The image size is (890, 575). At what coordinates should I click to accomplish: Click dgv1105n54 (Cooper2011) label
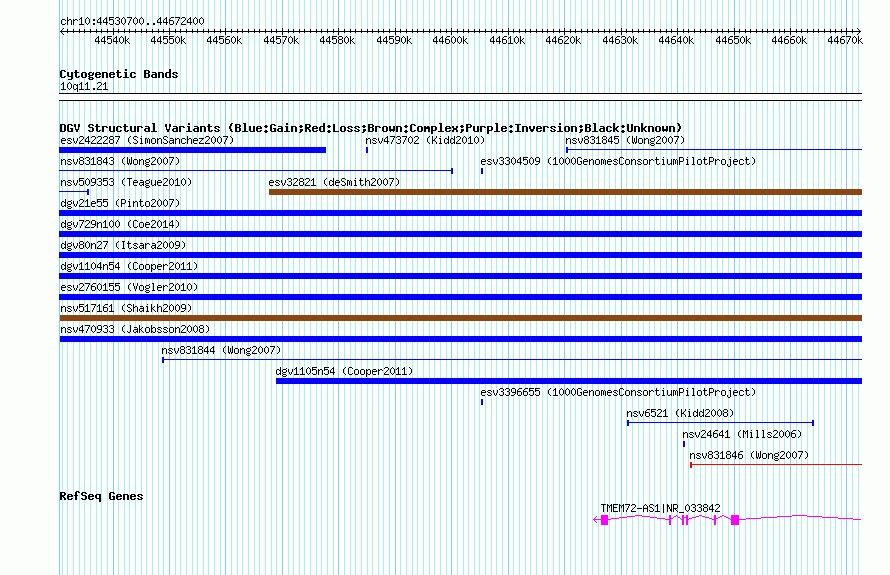click(344, 371)
